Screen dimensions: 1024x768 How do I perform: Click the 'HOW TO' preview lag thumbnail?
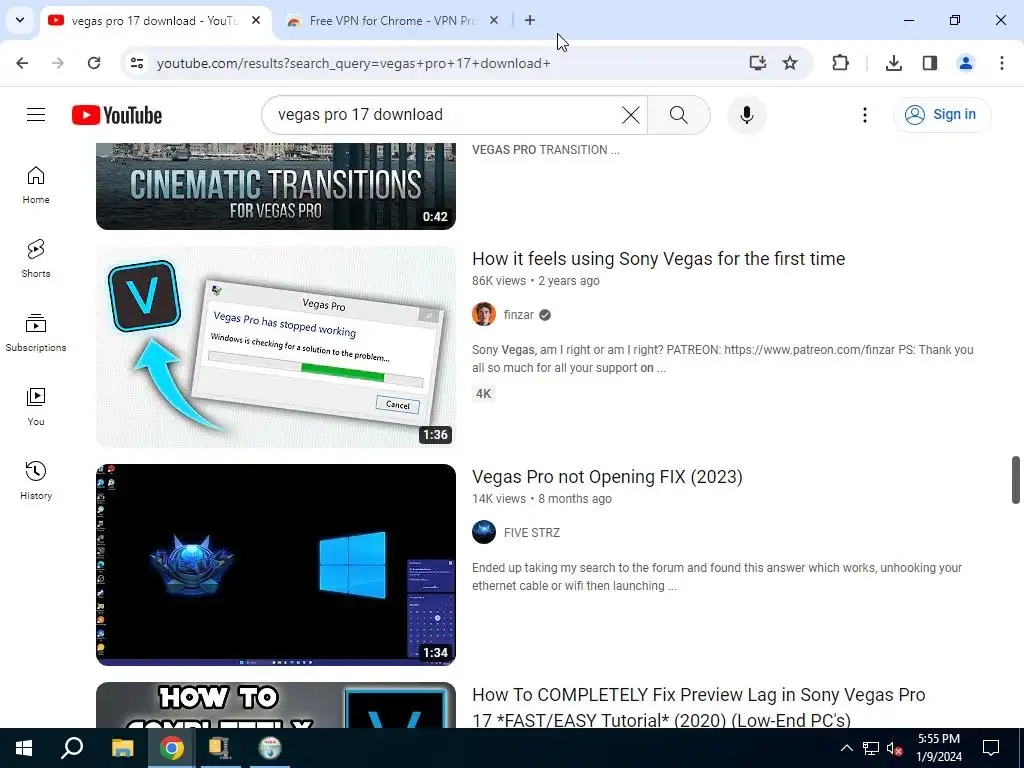point(276,705)
